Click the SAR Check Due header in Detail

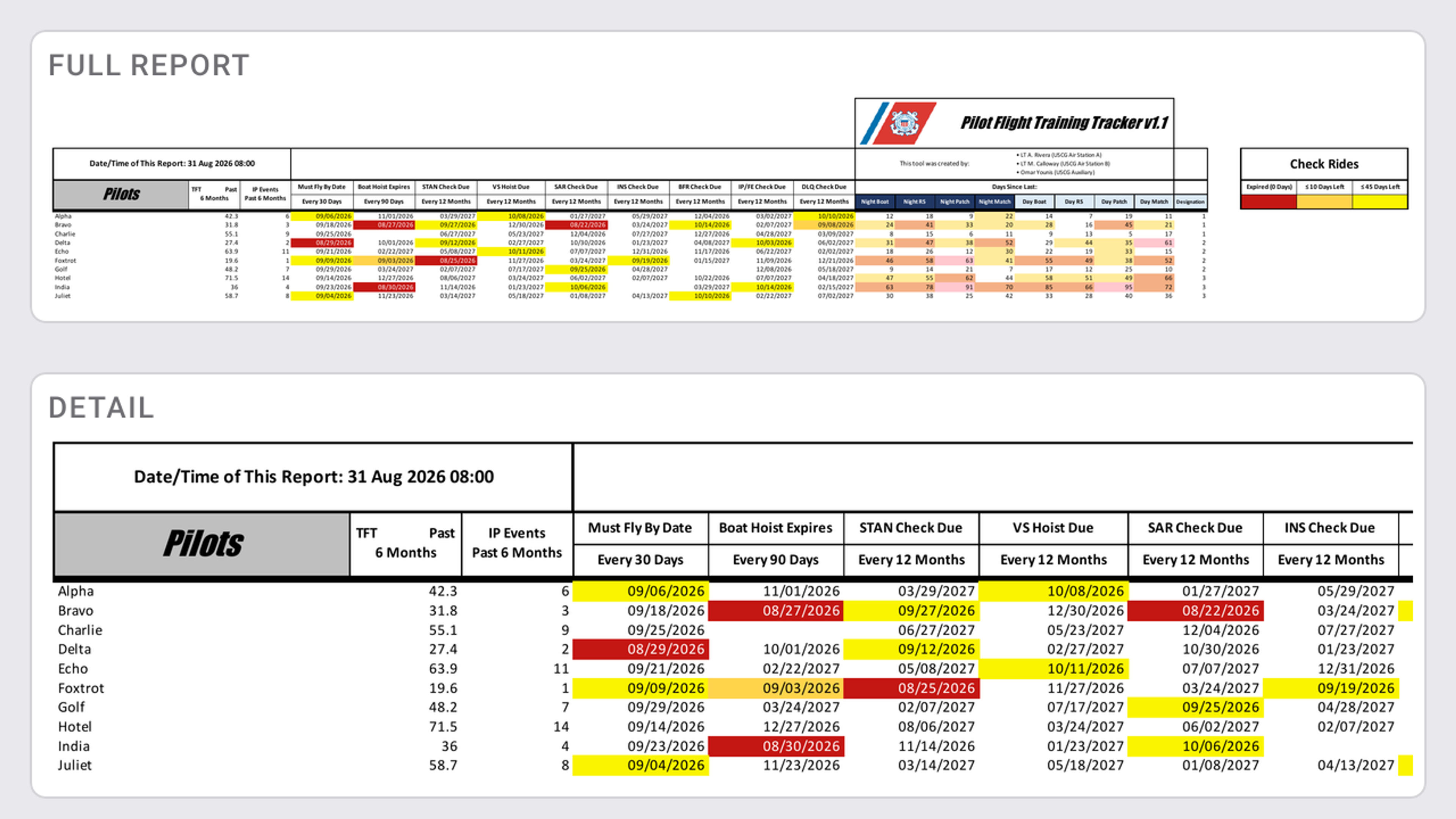coord(1195,528)
